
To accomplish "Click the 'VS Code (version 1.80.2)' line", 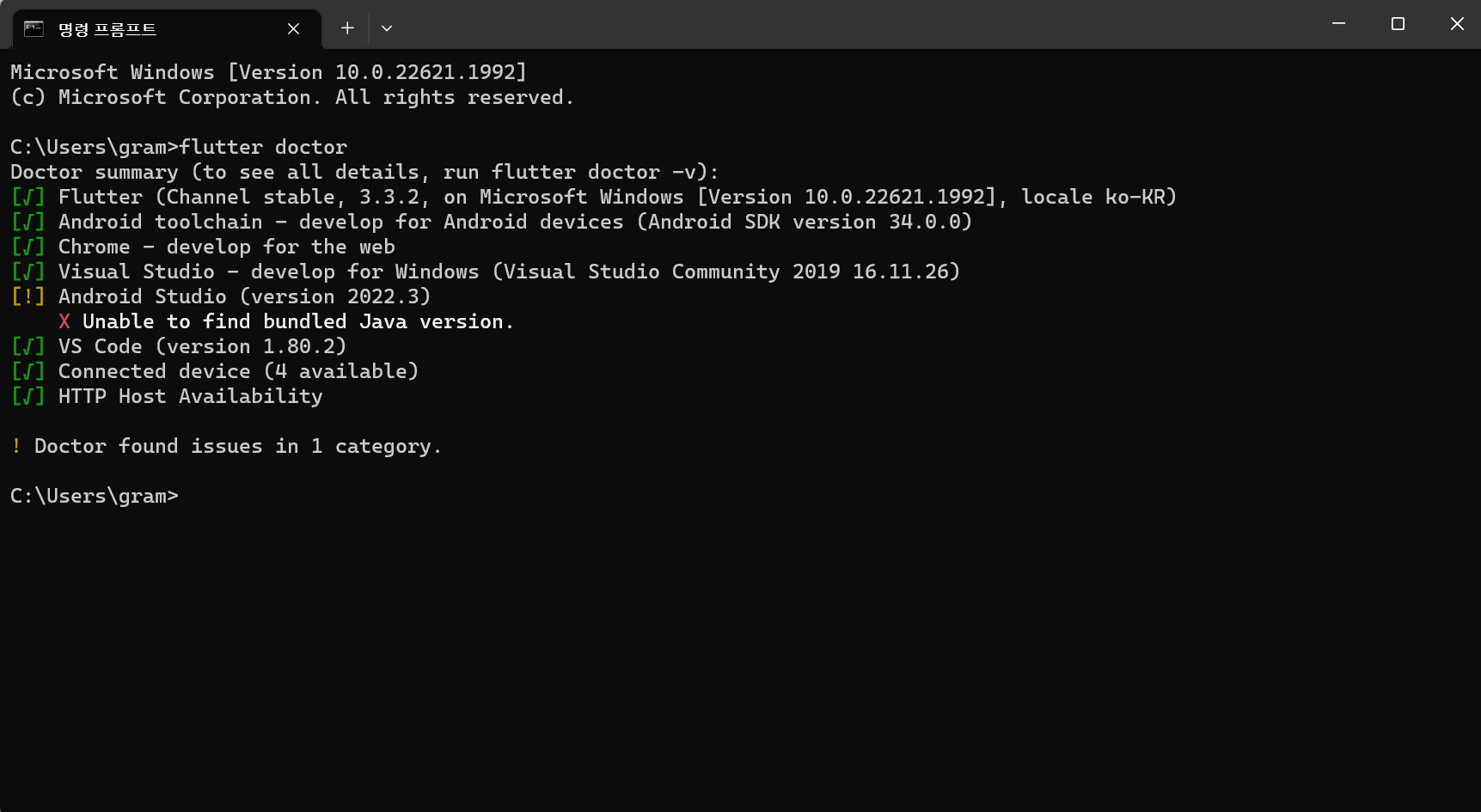I will point(202,346).
